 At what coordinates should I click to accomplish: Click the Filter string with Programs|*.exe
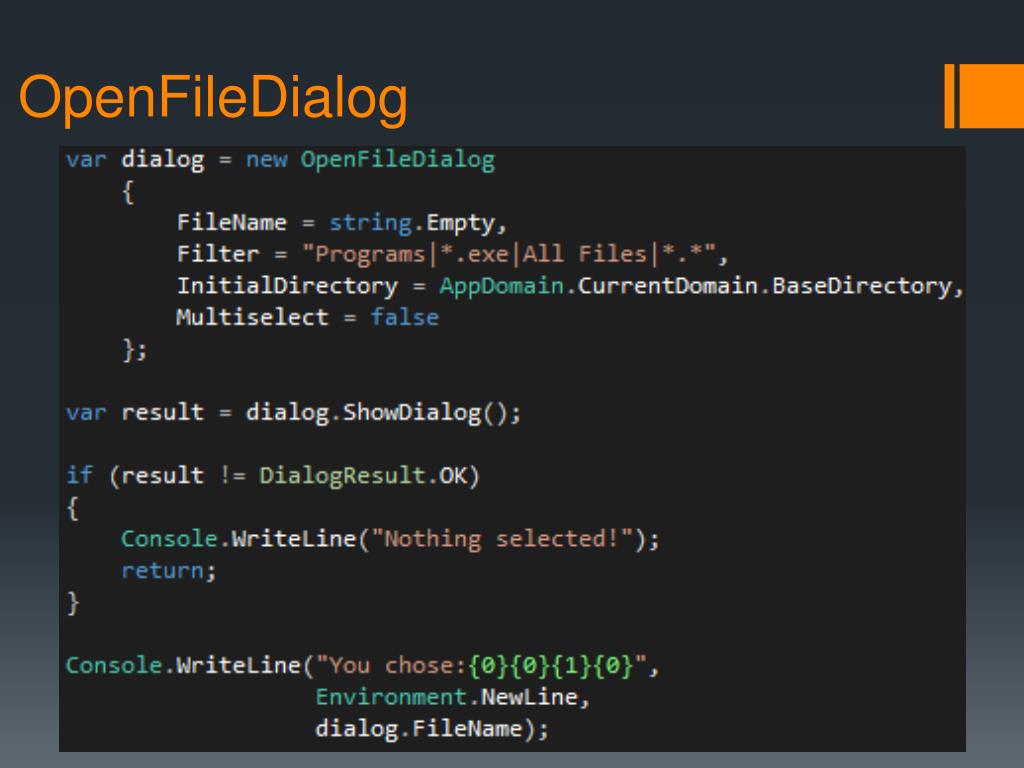coord(509,254)
